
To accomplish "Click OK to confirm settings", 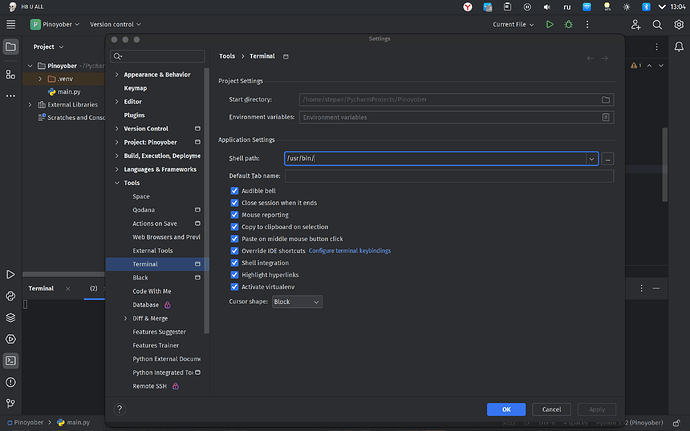I will click(506, 409).
